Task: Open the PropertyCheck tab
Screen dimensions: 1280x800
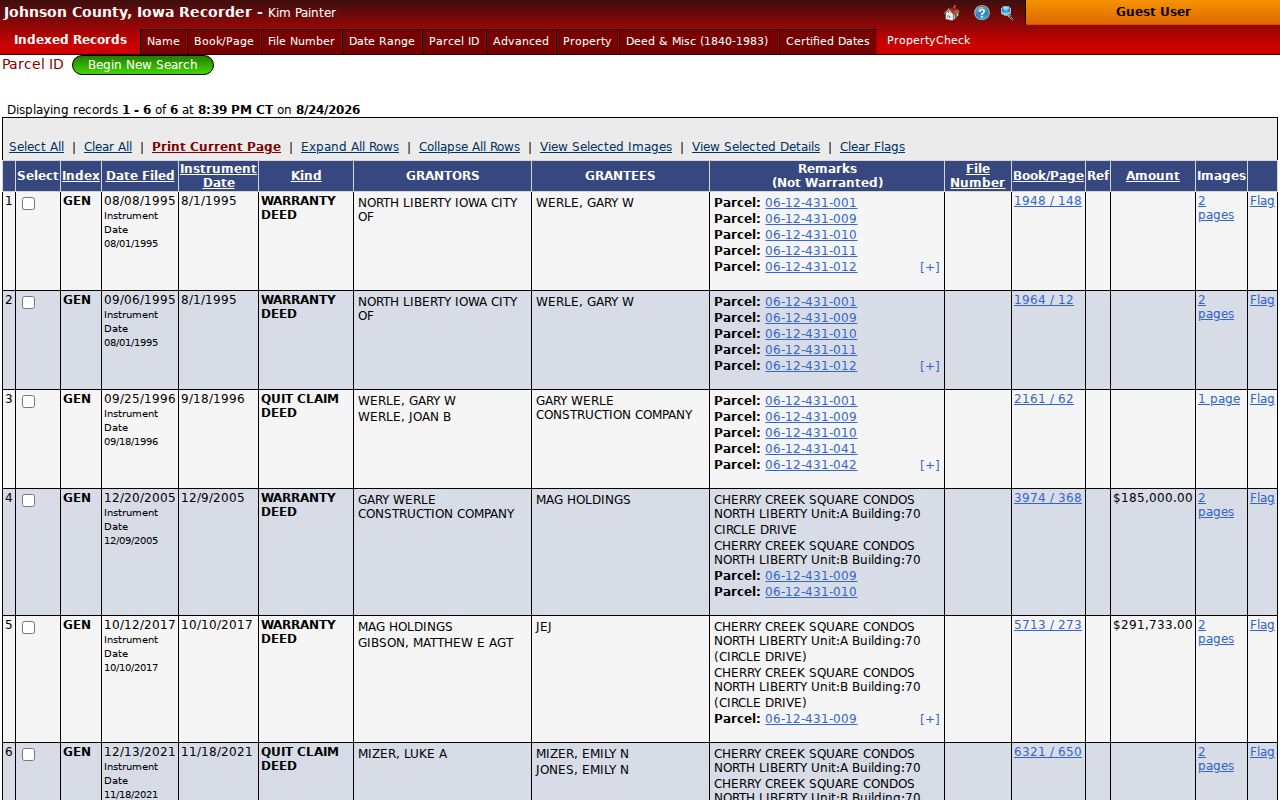Action: pyautogui.click(x=929, y=40)
